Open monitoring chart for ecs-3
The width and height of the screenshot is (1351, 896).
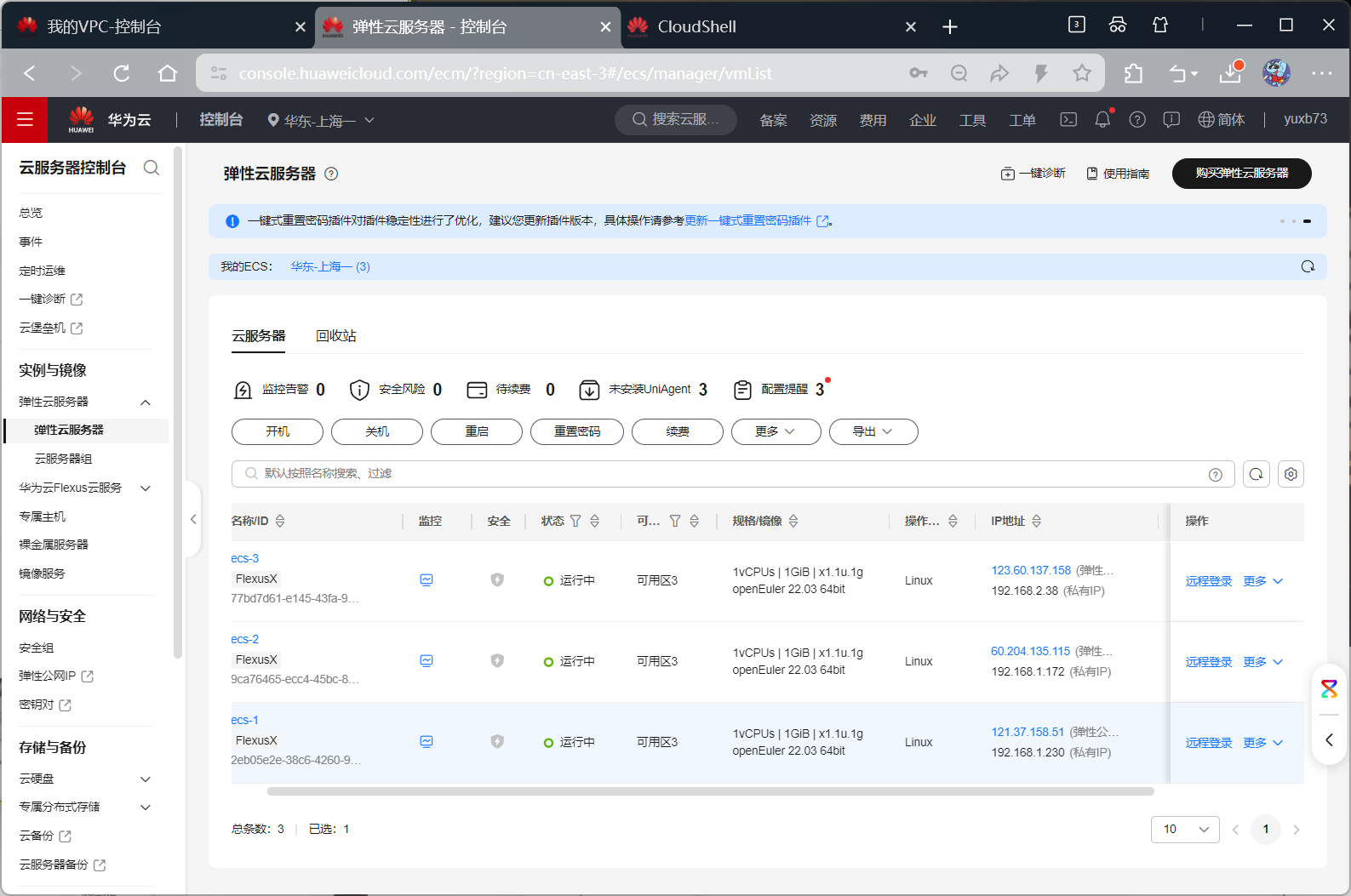click(x=426, y=580)
